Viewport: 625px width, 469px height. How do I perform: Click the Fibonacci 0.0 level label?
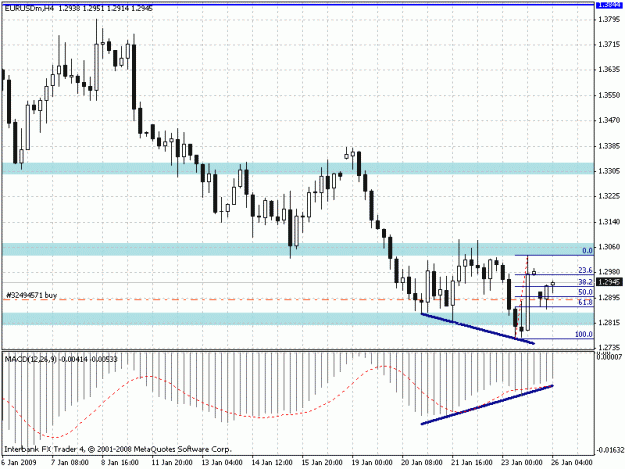(x=588, y=251)
